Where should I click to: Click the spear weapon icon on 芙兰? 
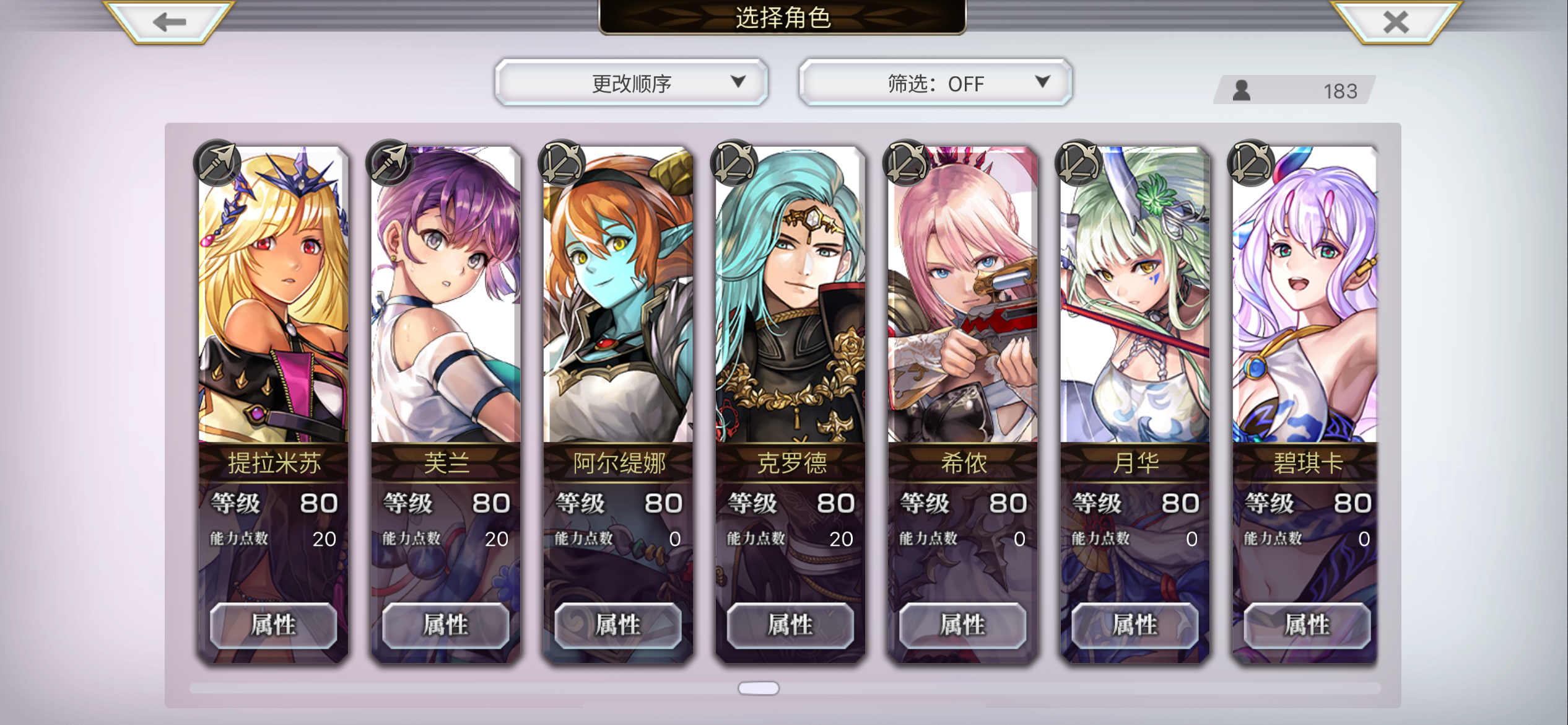pyautogui.click(x=389, y=162)
